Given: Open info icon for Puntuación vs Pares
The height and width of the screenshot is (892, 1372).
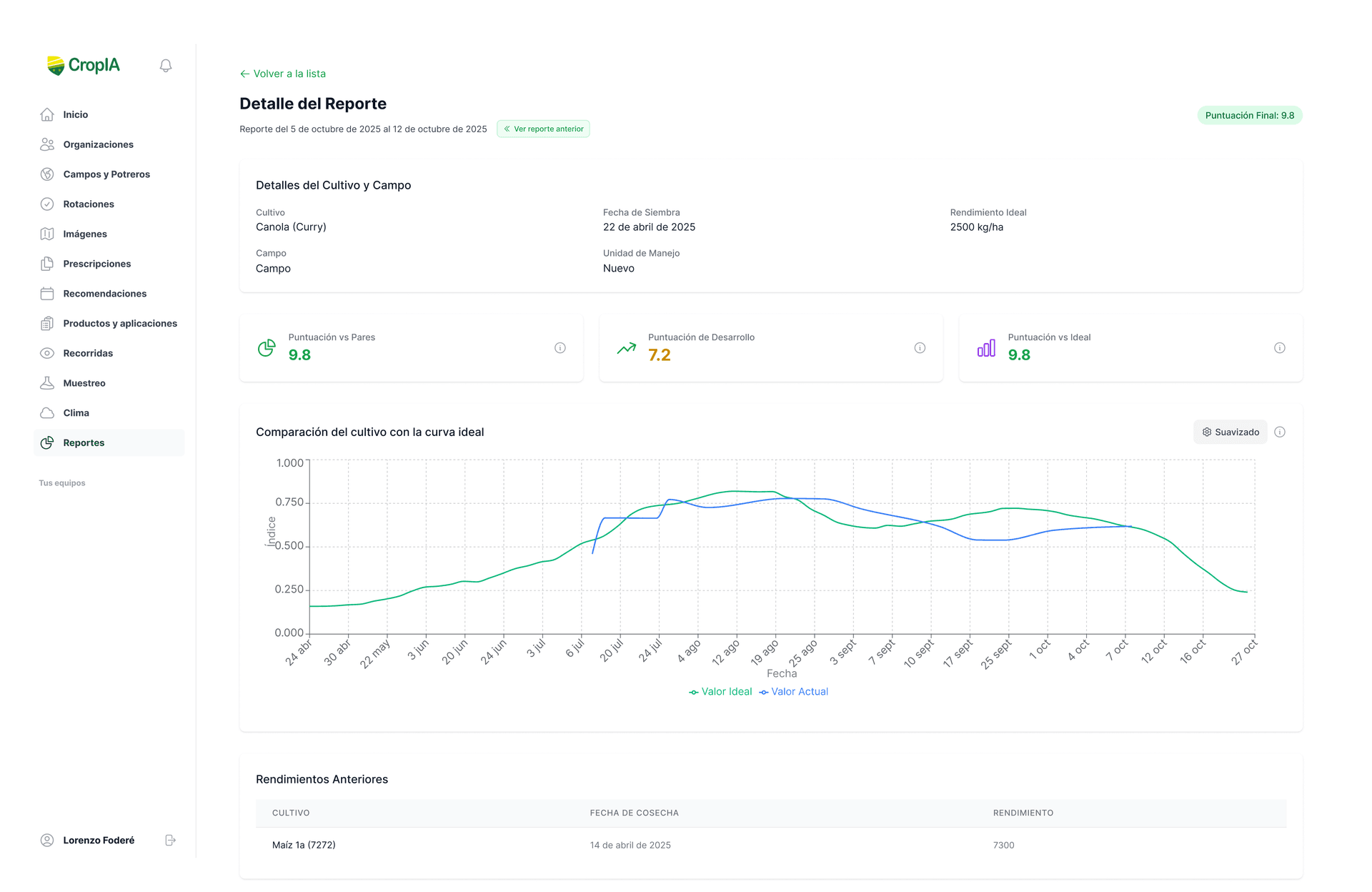Looking at the screenshot, I should 560,348.
